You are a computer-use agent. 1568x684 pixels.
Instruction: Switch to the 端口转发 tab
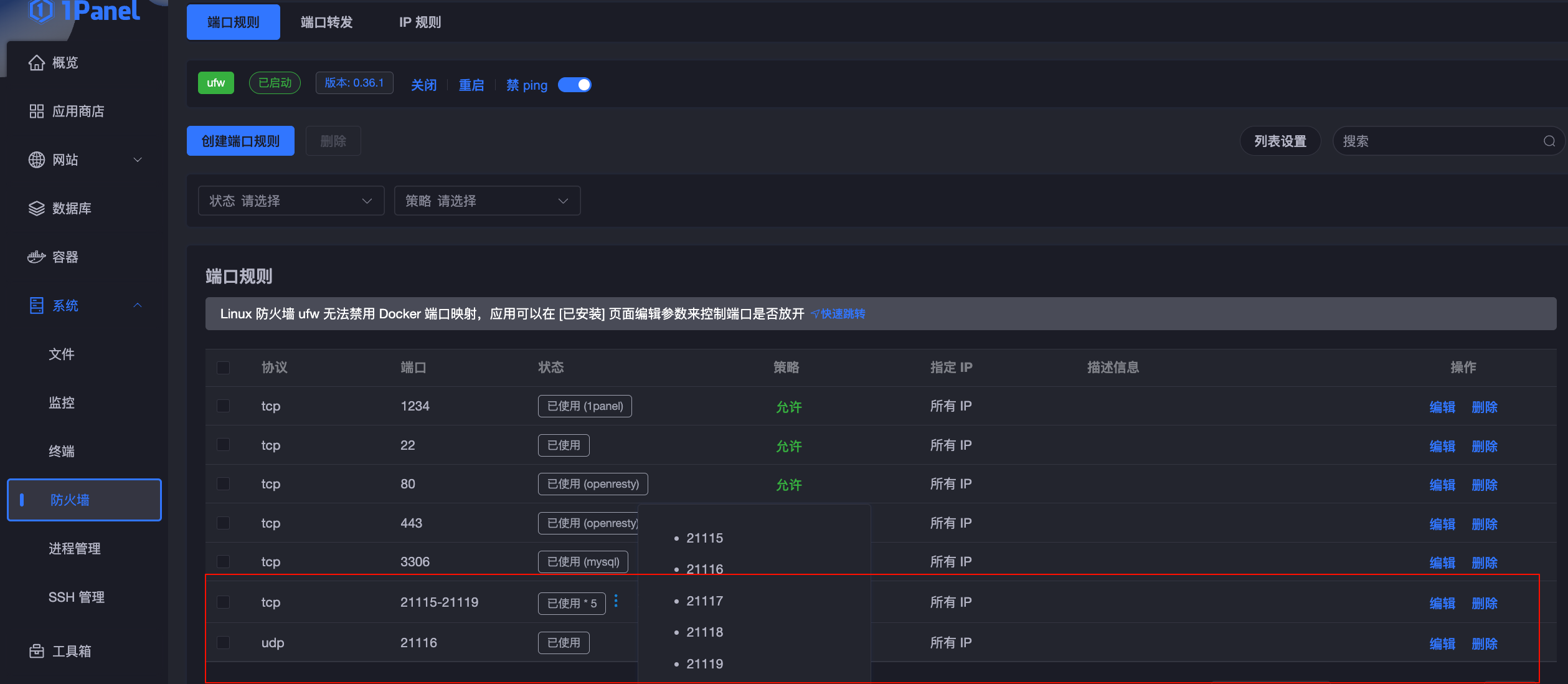(x=327, y=22)
